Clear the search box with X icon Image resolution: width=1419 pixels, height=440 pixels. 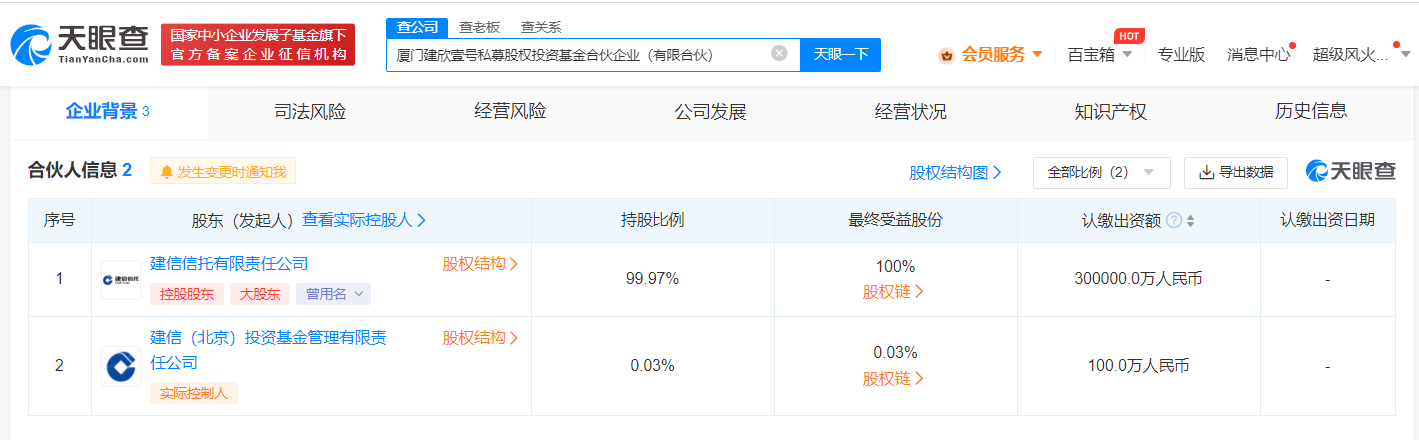779,53
